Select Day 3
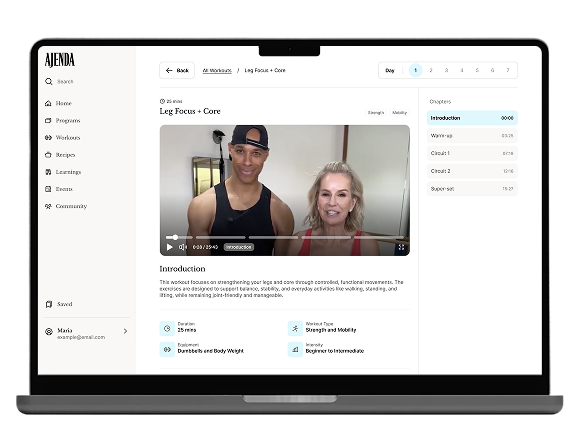580x445 pixels. click(x=446, y=70)
